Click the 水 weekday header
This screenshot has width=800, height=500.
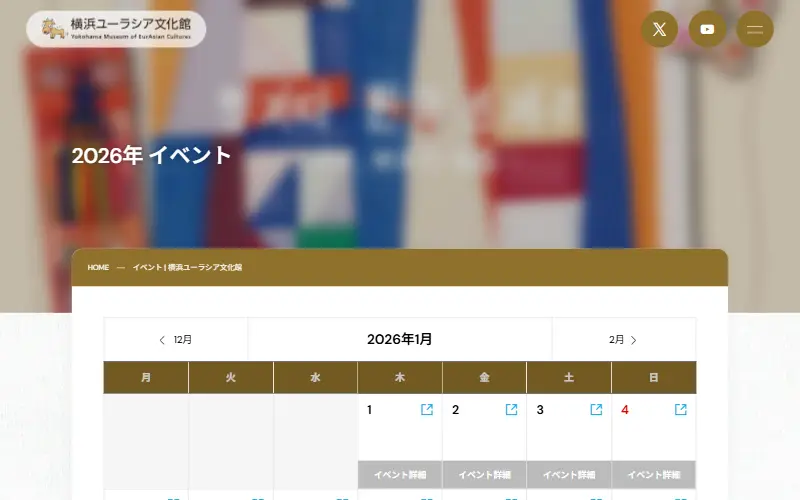pyautogui.click(x=315, y=378)
